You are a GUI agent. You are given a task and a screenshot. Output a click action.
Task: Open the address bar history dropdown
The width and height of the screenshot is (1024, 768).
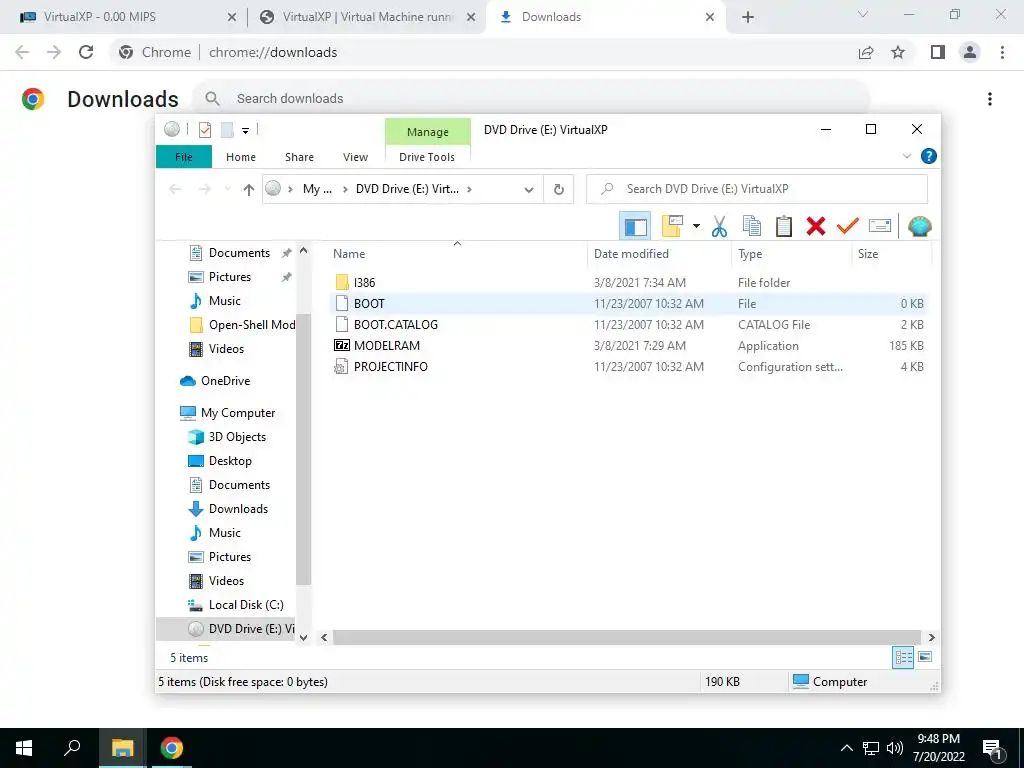click(528, 189)
